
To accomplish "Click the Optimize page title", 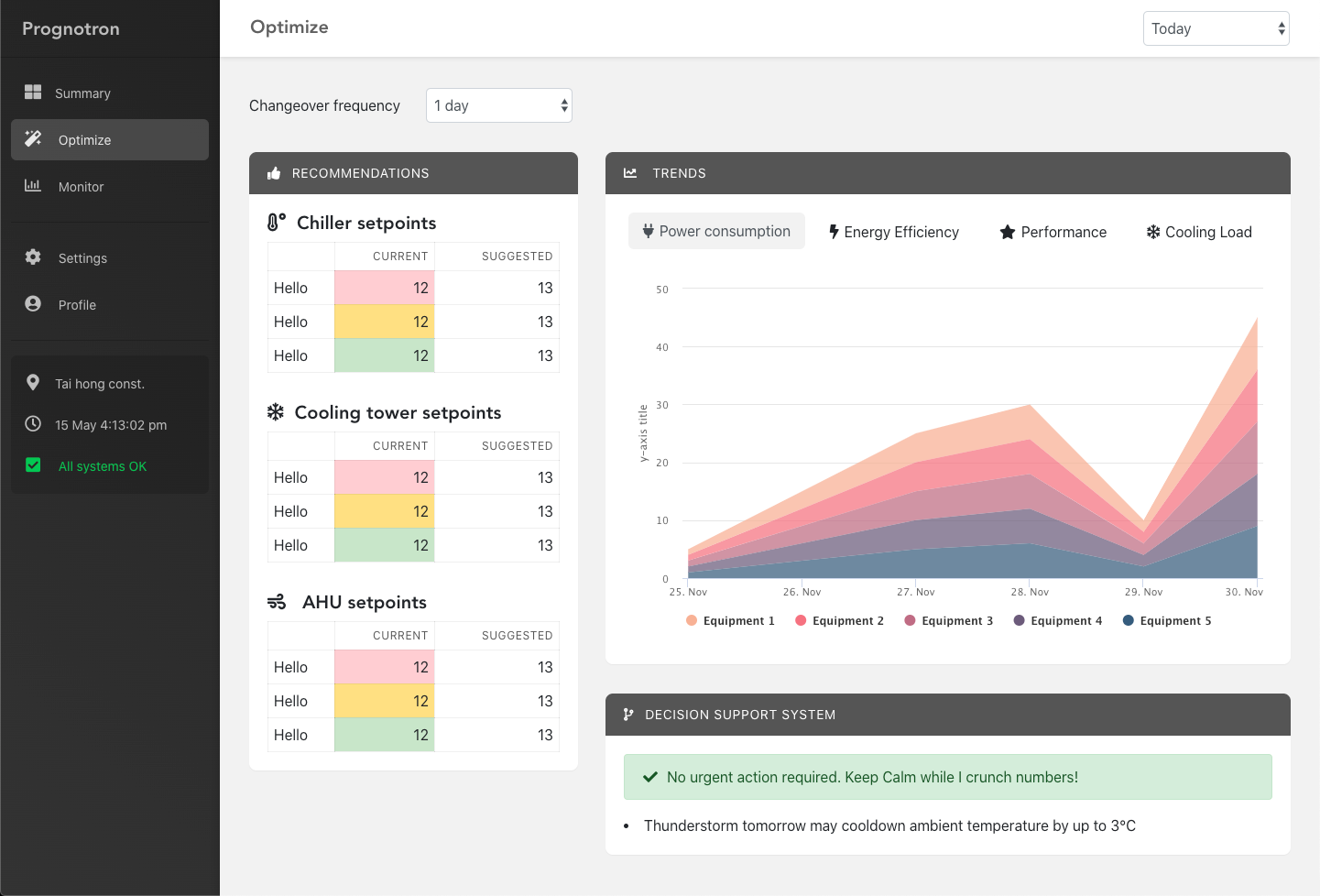I will tap(289, 27).
